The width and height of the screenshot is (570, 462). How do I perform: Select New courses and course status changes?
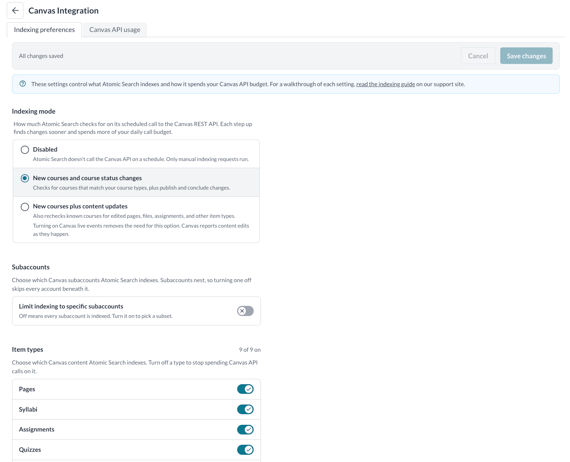coord(25,178)
